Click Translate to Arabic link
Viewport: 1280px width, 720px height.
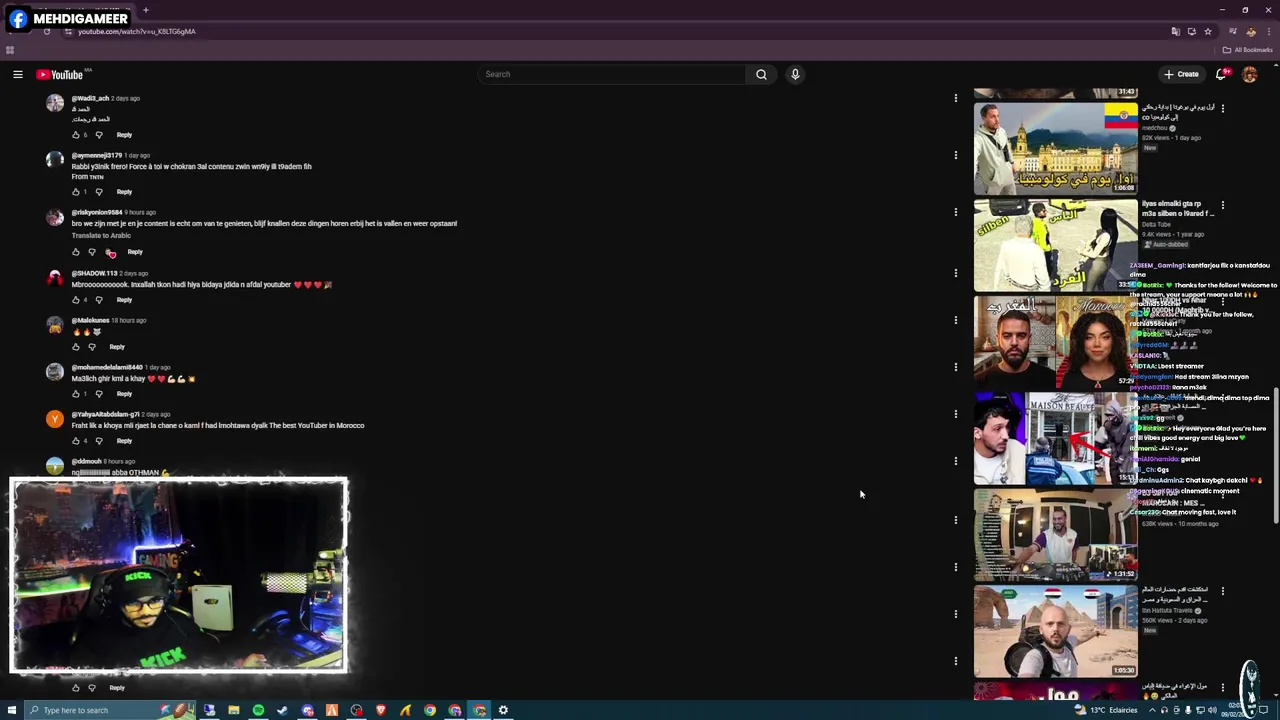click(101, 236)
